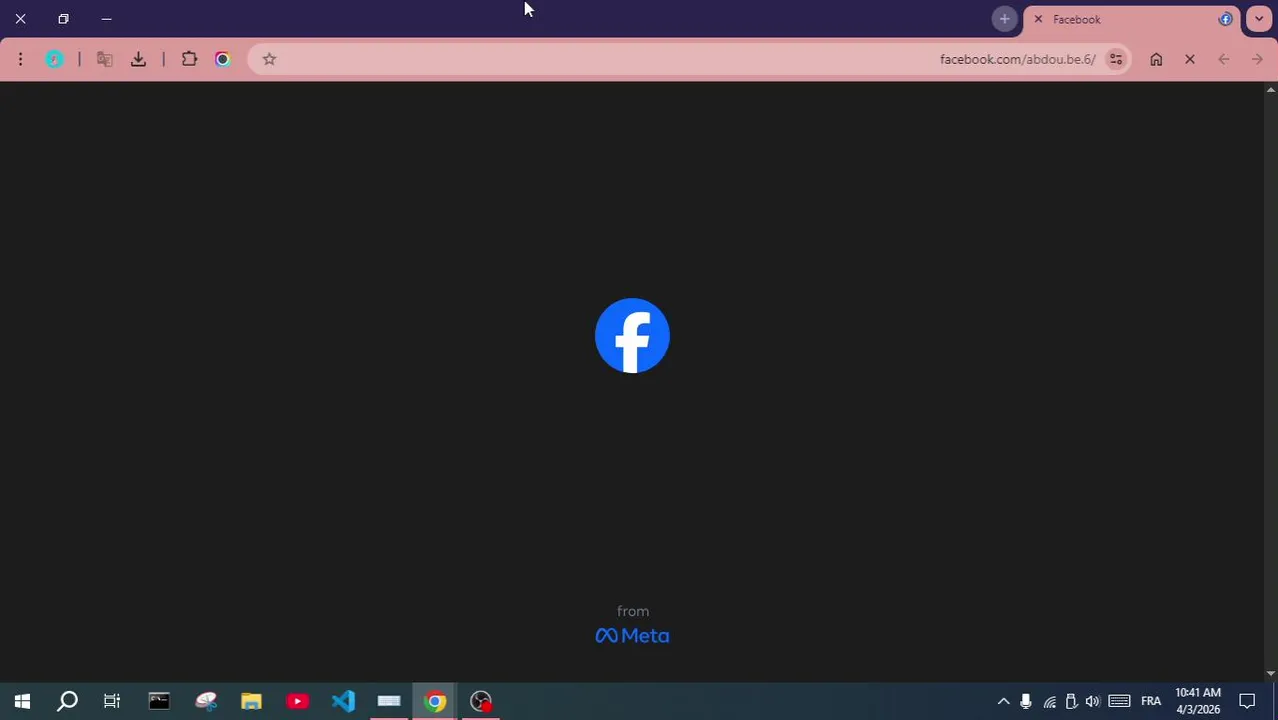
Task: Click the USB device tray icon
Action: (1071, 701)
